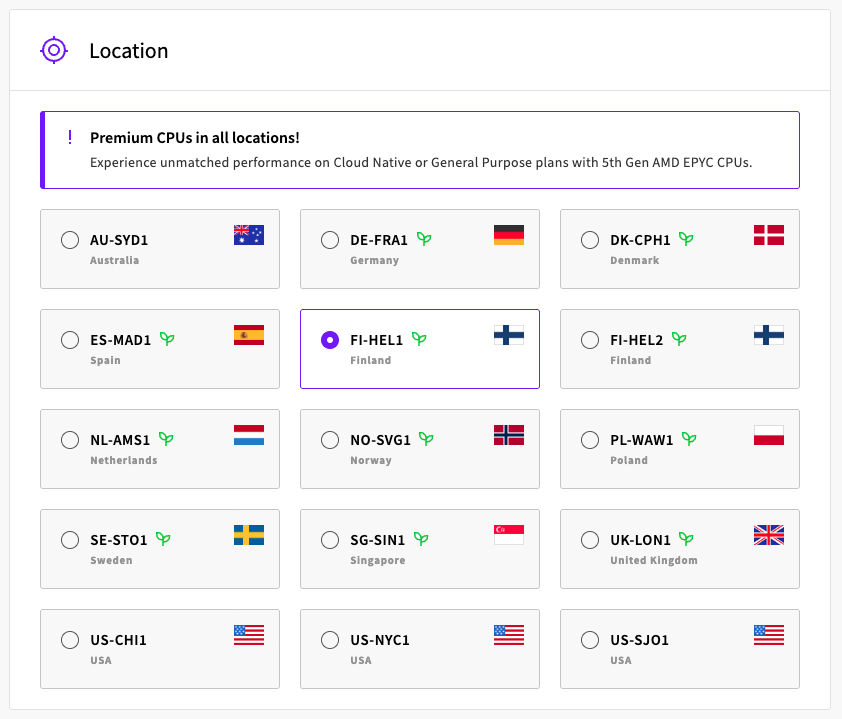The height and width of the screenshot is (719, 842).
Task: Click the selected FI-HEL1 radio button
Action: click(330, 340)
